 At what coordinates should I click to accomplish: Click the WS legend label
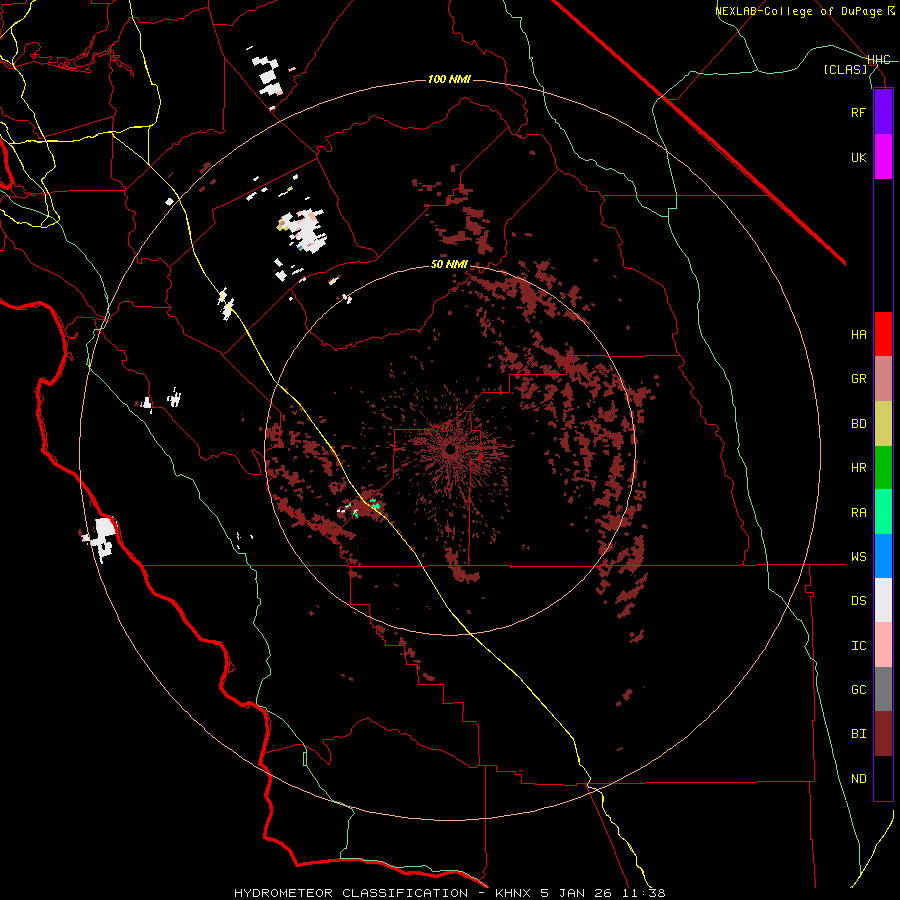point(858,556)
